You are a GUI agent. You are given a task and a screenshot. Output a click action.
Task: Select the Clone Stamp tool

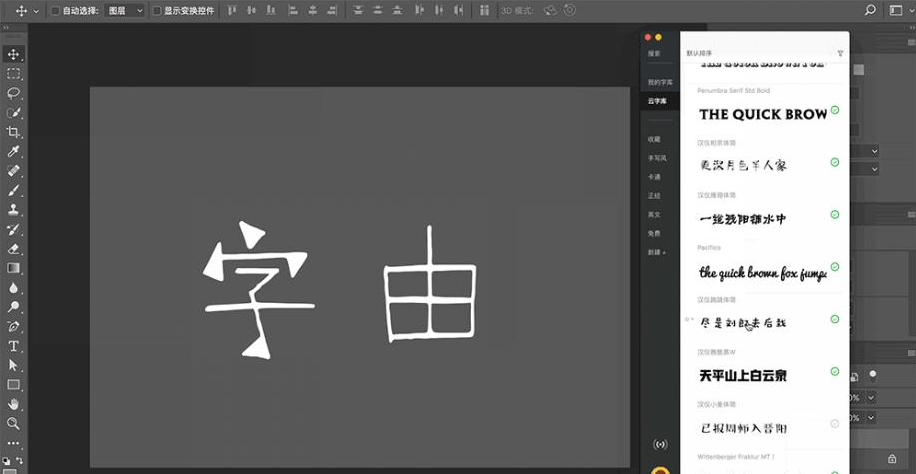(13, 209)
